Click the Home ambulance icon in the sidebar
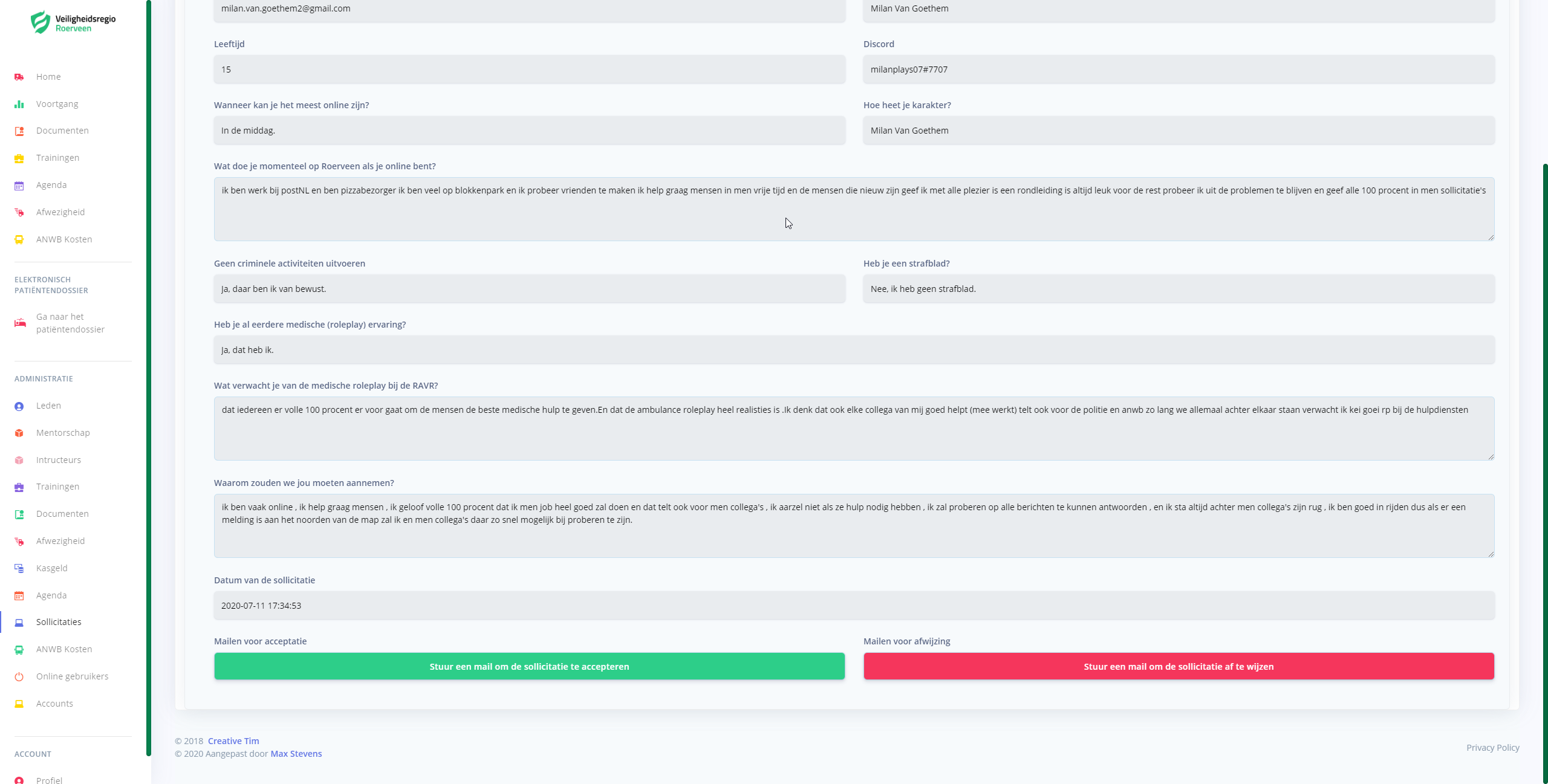This screenshot has width=1548, height=784. tap(19, 77)
